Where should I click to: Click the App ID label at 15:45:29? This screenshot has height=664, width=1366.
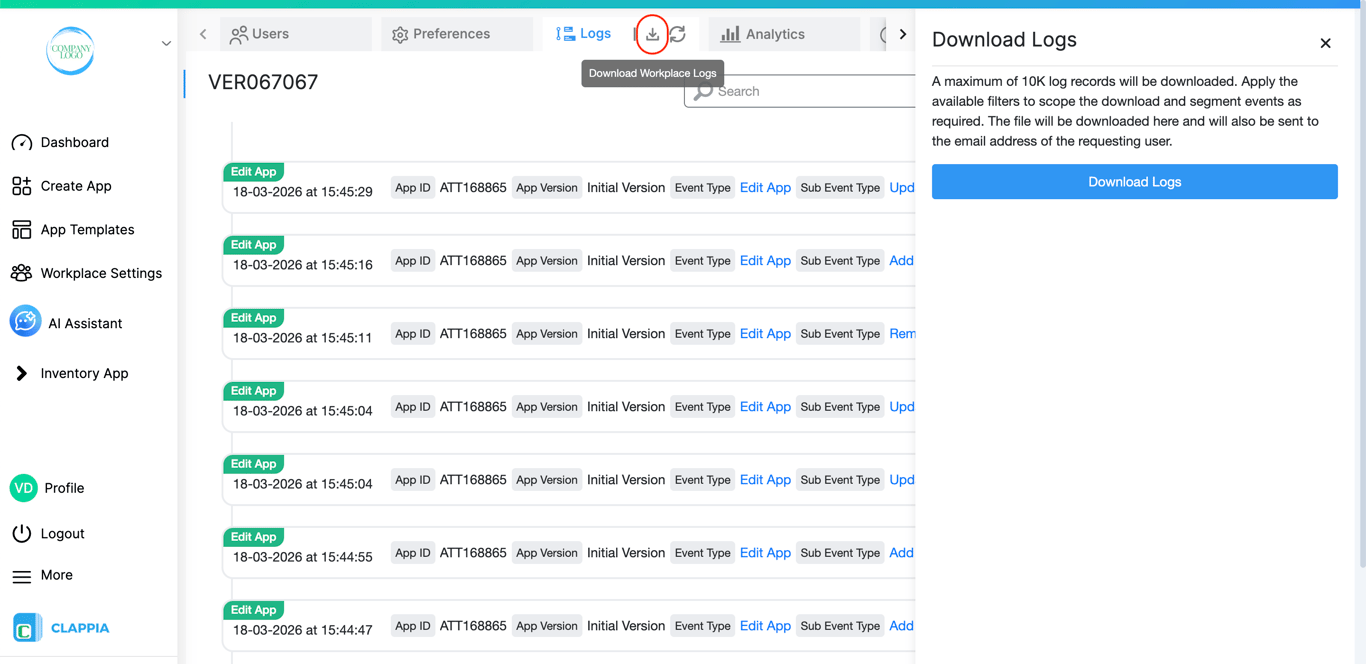[413, 188]
